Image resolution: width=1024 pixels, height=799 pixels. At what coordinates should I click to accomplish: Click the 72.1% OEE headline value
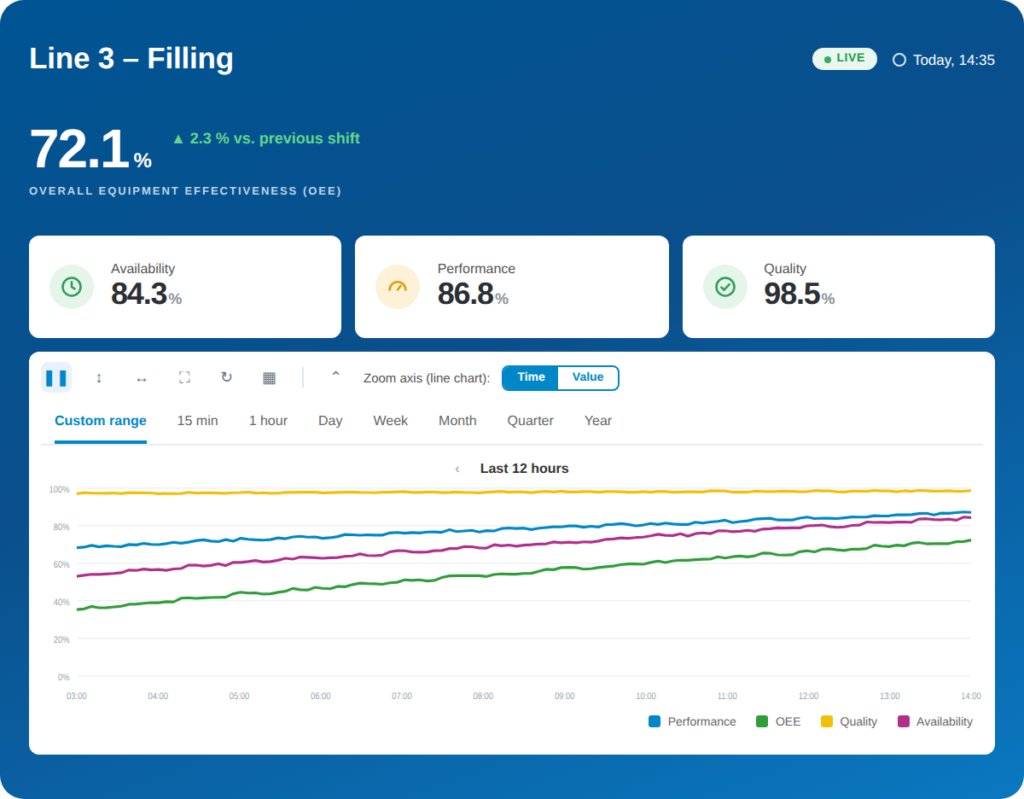click(x=90, y=150)
